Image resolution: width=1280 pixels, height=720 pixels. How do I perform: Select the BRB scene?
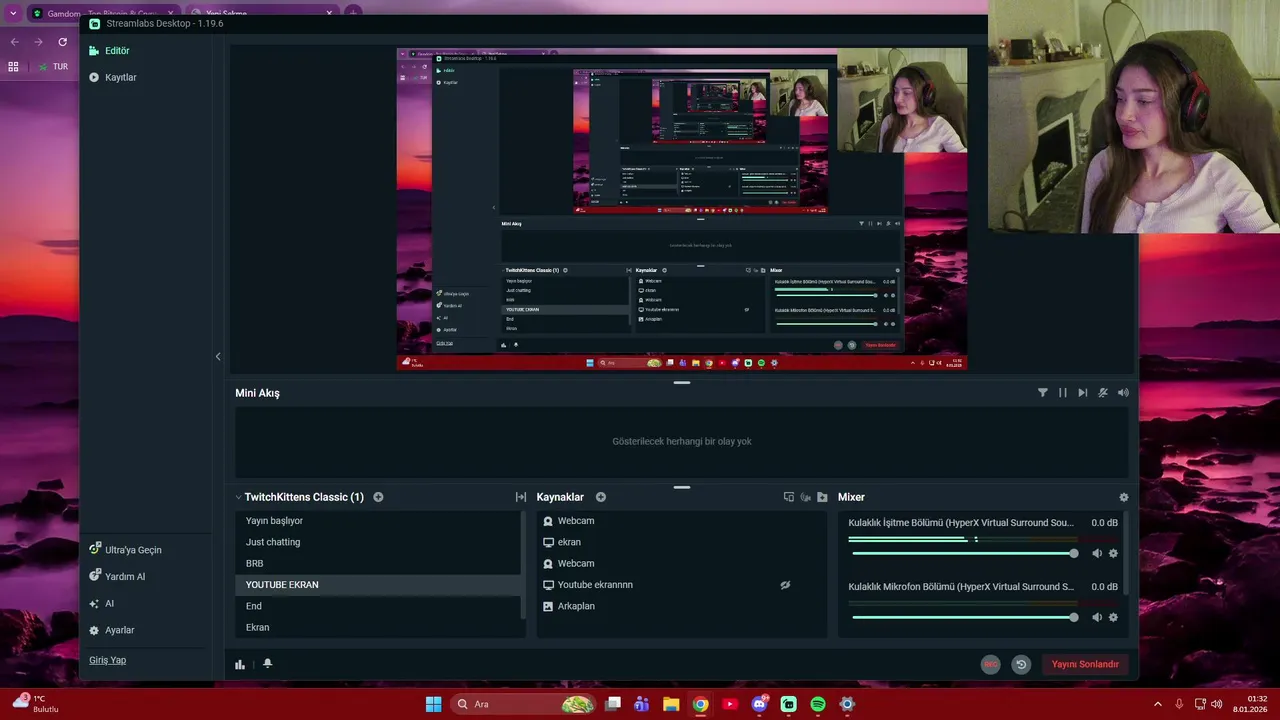point(378,564)
